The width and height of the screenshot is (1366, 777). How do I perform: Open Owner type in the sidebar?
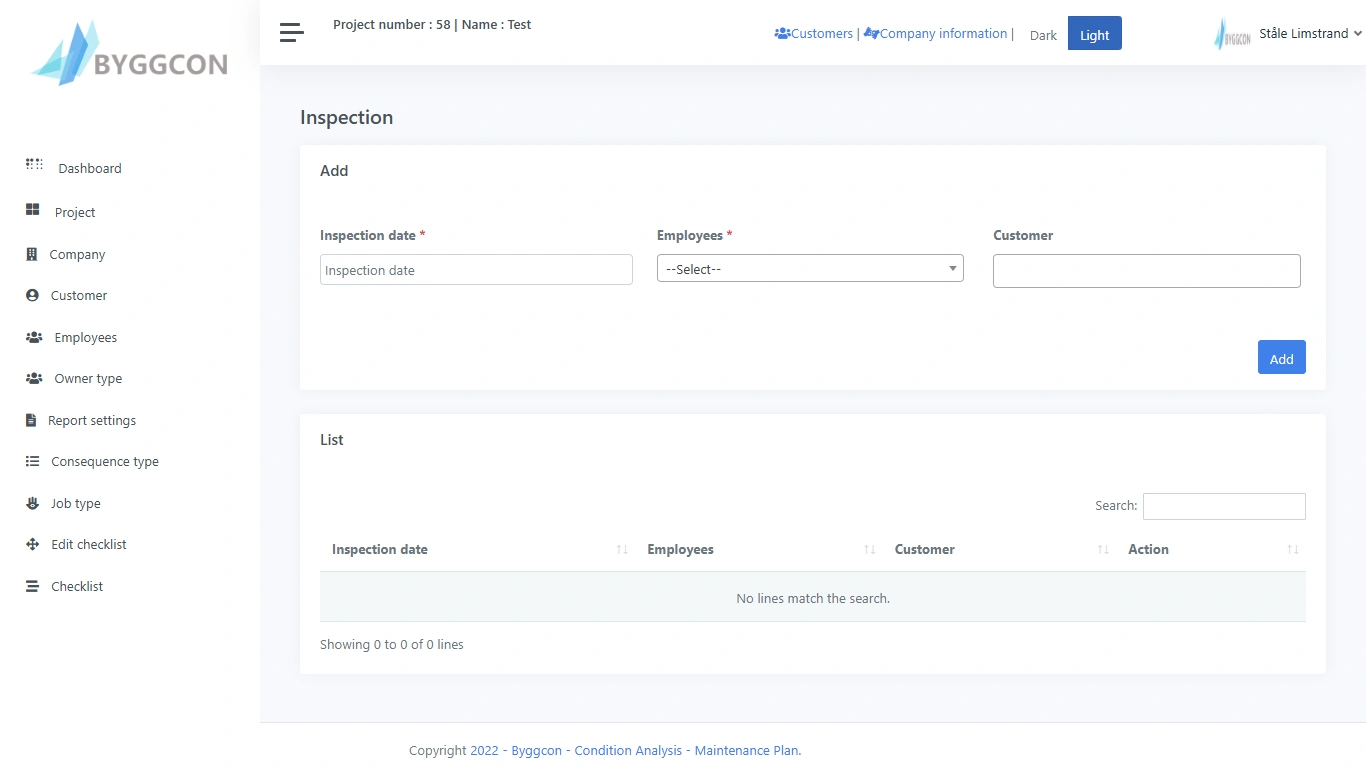tap(88, 378)
